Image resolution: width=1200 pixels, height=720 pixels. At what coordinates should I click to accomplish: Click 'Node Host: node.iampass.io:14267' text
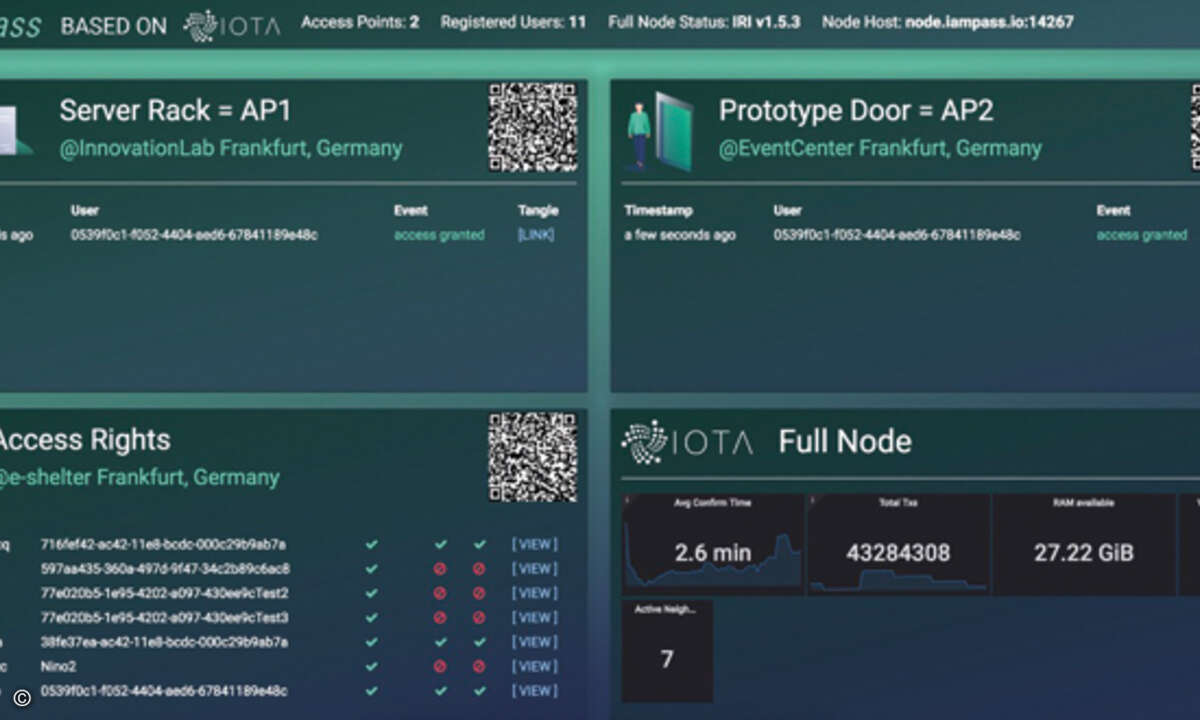coord(948,21)
